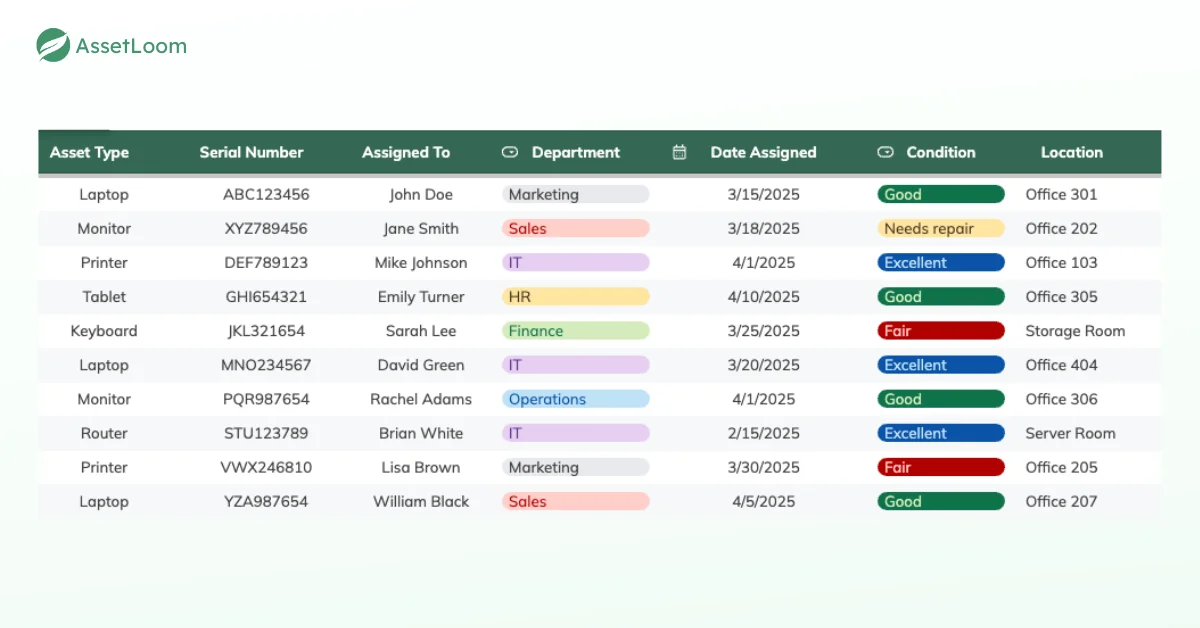Open the Marketing department tag for John Doe

[x=576, y=195]
